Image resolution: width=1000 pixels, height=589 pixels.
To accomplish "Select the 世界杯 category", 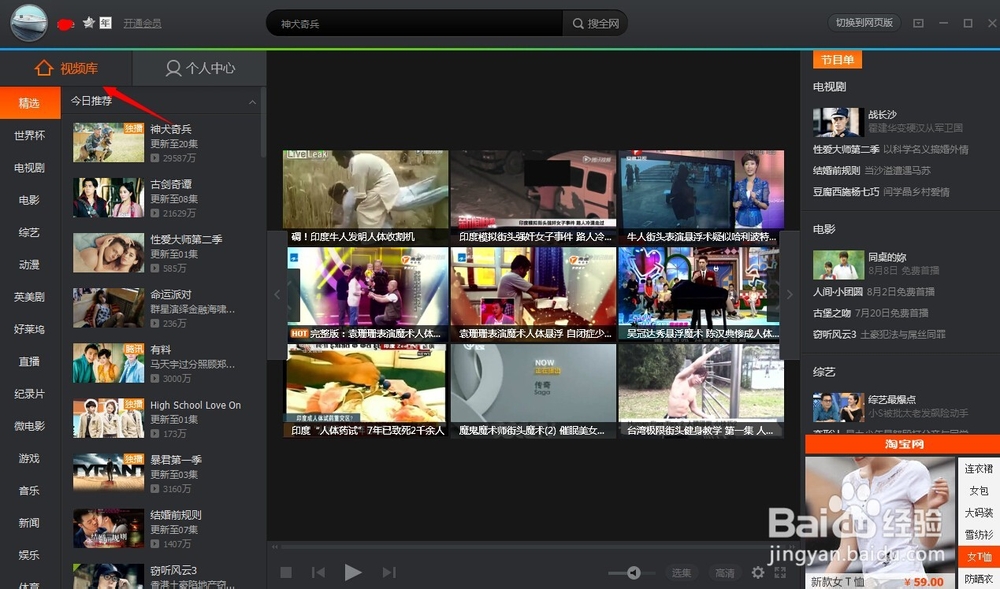I will pos(30,135).
